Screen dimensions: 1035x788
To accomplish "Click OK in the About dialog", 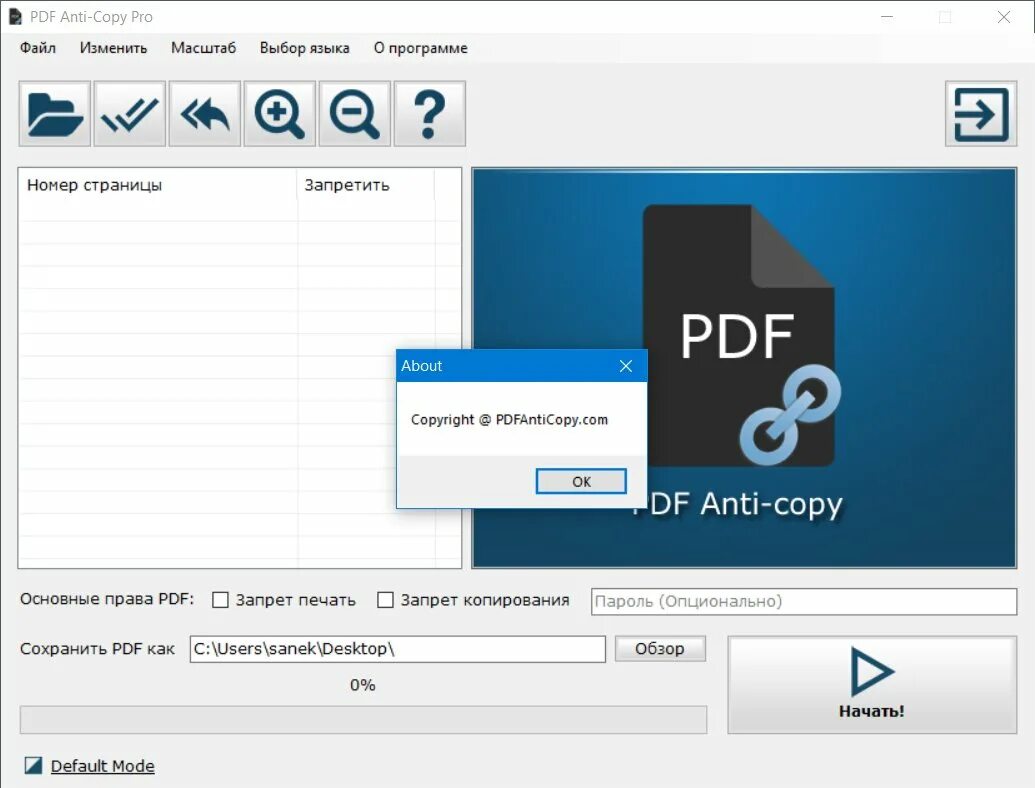I will click(581, 481).
